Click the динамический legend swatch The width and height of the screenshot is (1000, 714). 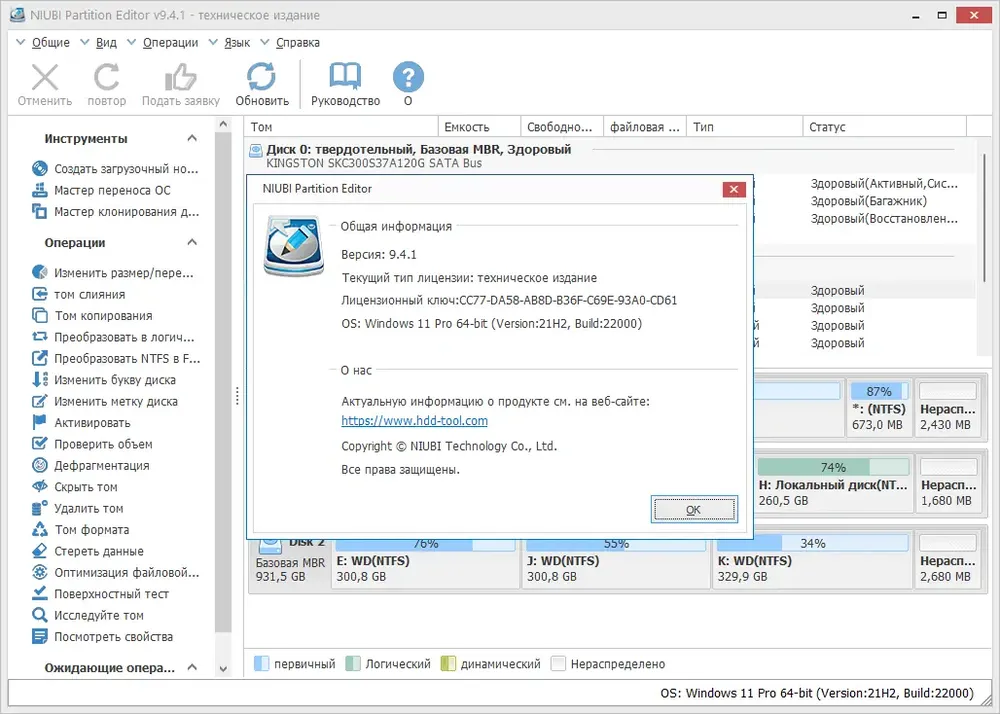click(448, 664)
